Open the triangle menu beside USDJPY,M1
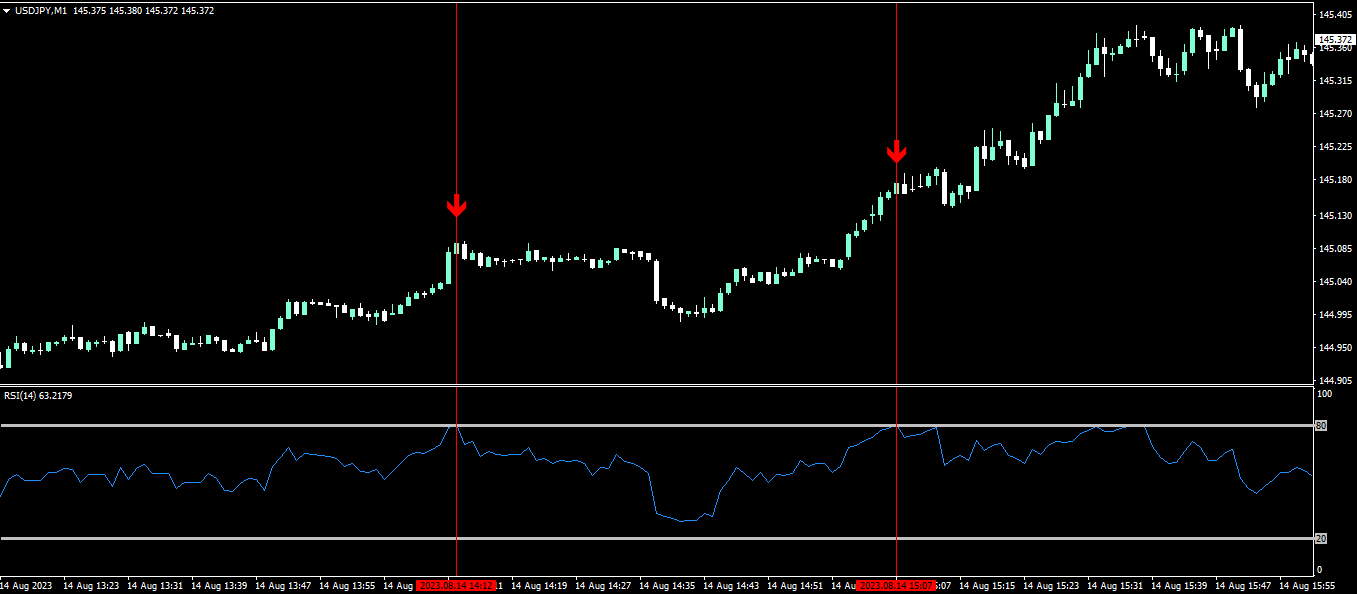1357x594 pixels. click(x=7, y=10)
